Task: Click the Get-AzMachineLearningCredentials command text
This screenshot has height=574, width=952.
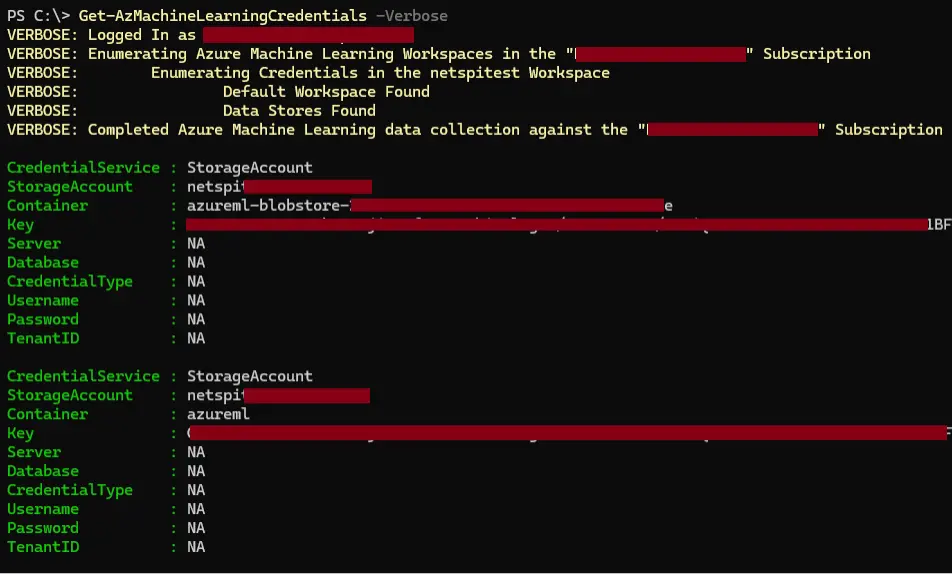Action: click(x=222, y=16)
